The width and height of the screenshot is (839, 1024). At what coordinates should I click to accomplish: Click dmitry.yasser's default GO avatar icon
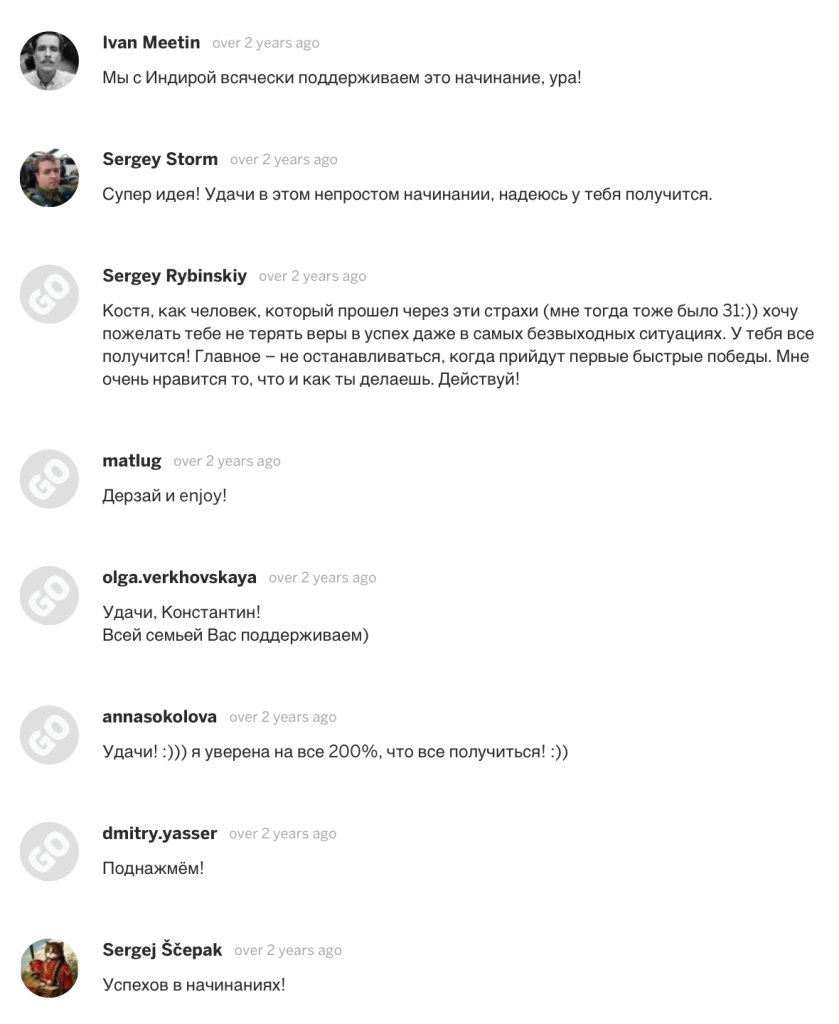tap(49, 851)
